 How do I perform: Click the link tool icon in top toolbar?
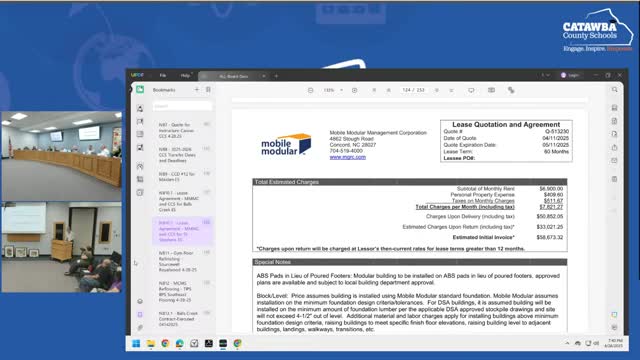(511, 90)
